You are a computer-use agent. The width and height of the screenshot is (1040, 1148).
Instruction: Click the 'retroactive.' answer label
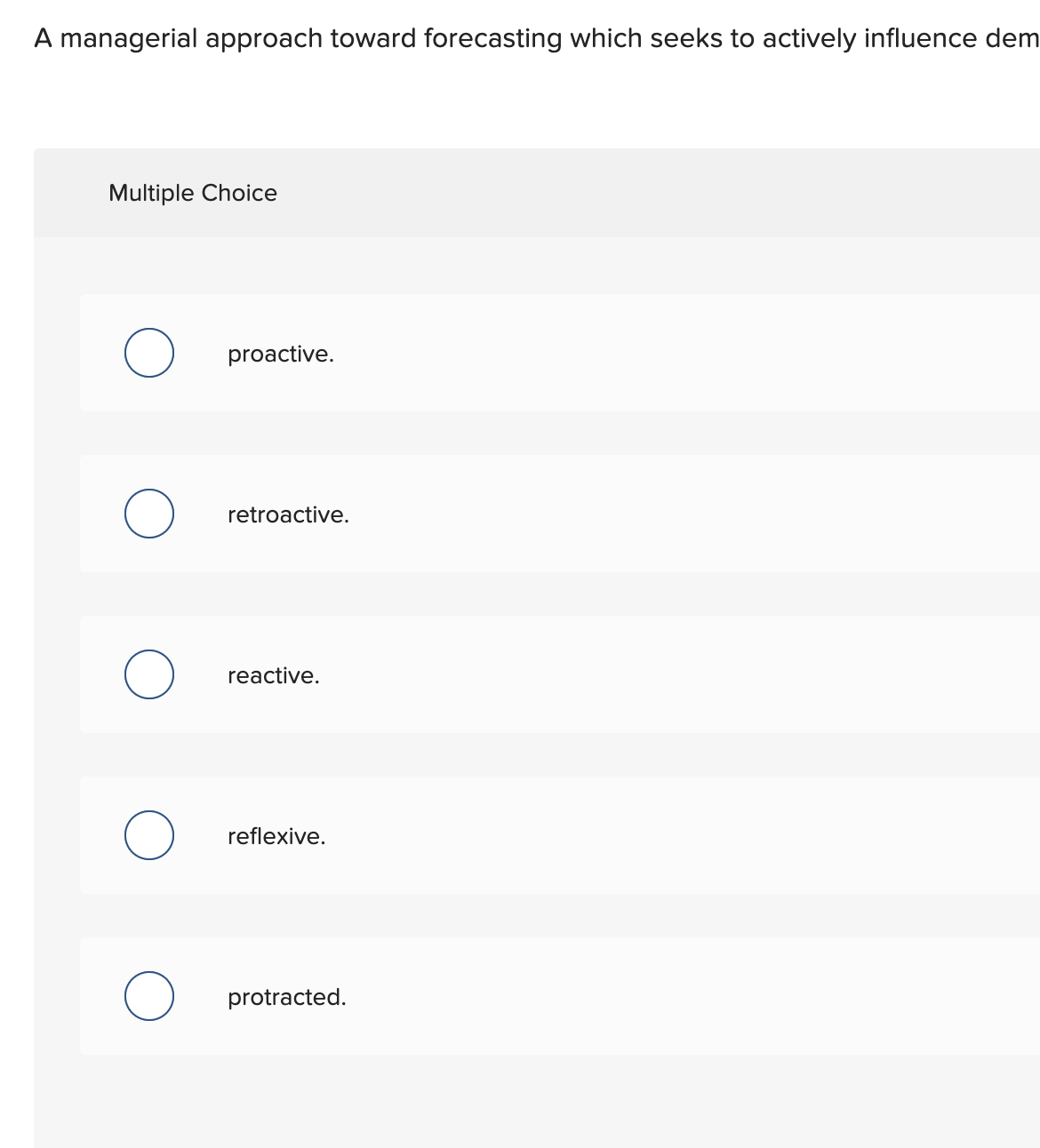(288, 514)
